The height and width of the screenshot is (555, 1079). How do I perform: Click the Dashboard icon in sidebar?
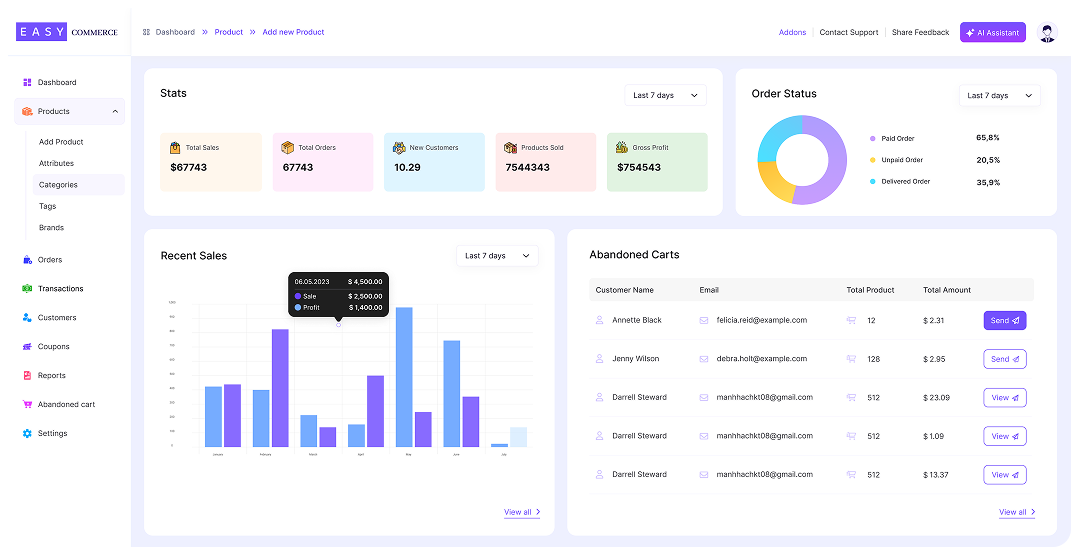point(28,83)
